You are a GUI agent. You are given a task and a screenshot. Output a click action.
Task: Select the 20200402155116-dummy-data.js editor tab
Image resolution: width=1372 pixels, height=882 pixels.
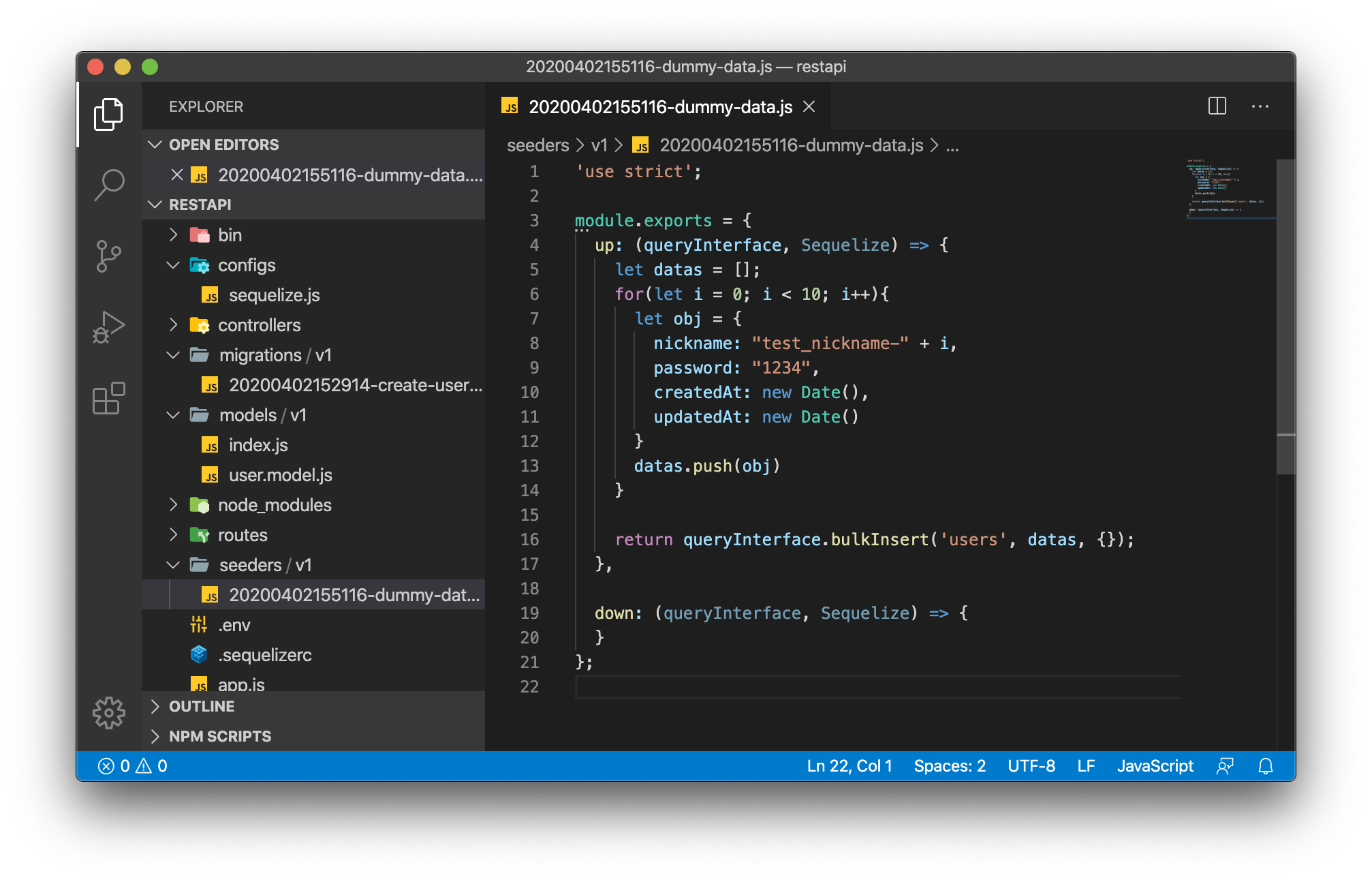(x=659, y=107)
